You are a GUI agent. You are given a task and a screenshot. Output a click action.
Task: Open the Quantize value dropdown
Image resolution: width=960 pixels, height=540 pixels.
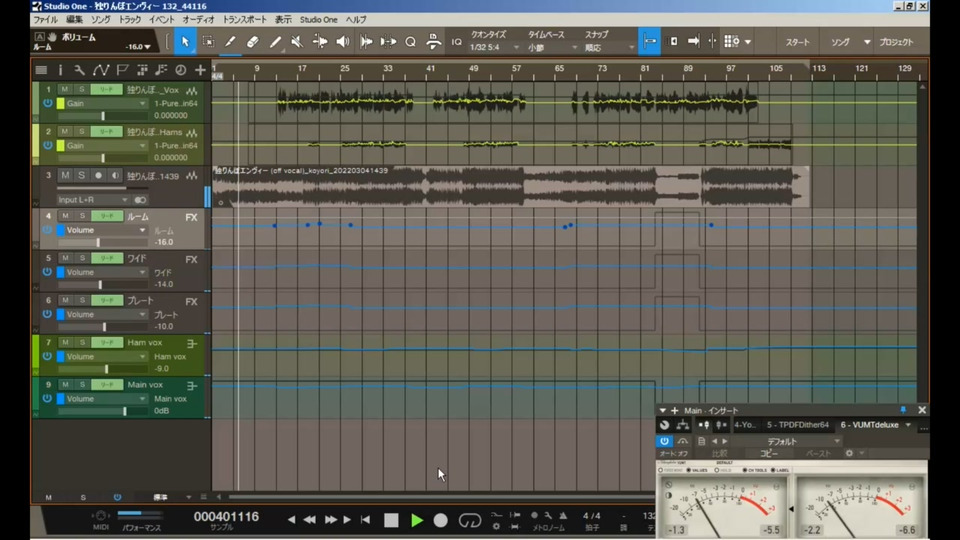[x=495, y=47]
